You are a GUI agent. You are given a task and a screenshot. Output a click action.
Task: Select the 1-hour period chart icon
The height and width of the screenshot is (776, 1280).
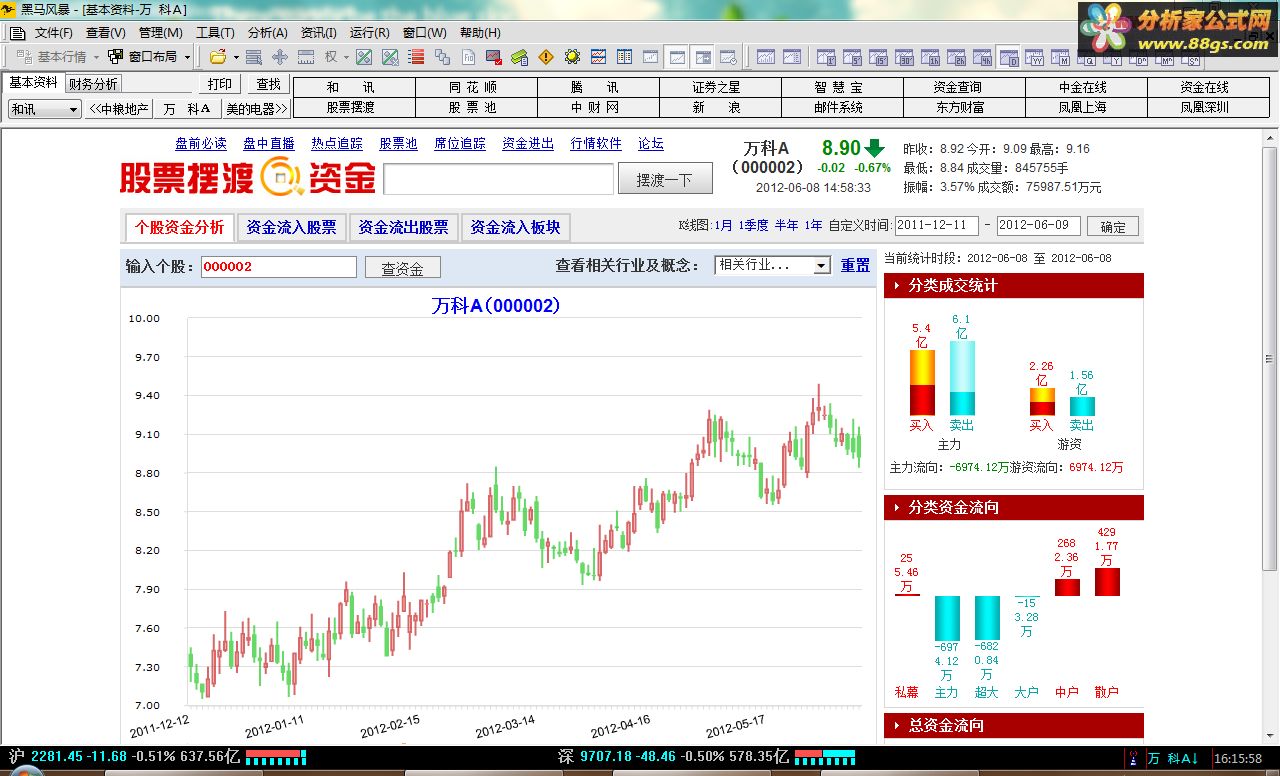(930, 57)
